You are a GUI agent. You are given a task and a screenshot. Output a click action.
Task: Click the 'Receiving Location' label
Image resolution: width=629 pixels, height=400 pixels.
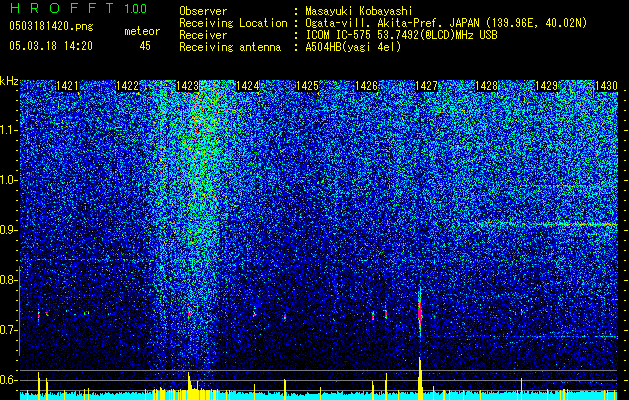(233, 23)
